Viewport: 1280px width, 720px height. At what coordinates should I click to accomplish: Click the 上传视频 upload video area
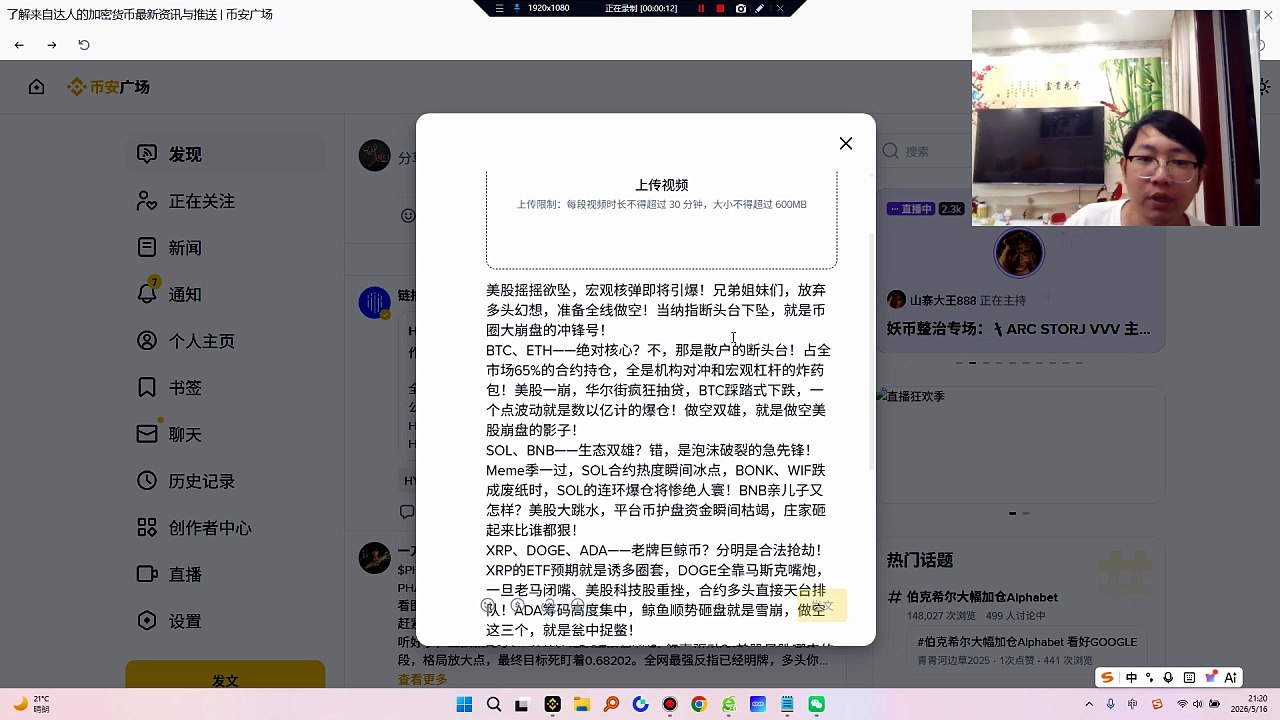662,218
